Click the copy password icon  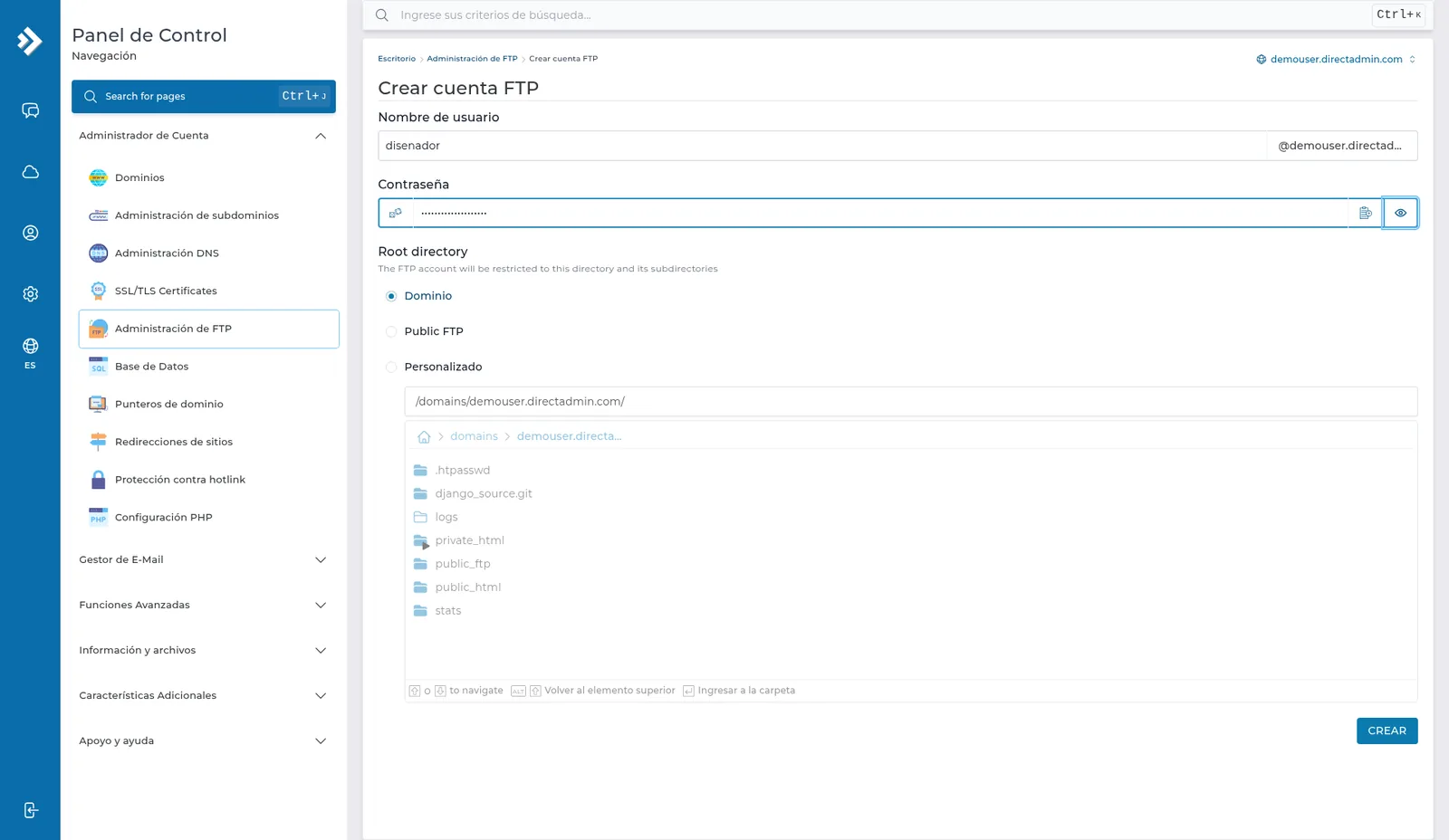1365,213
